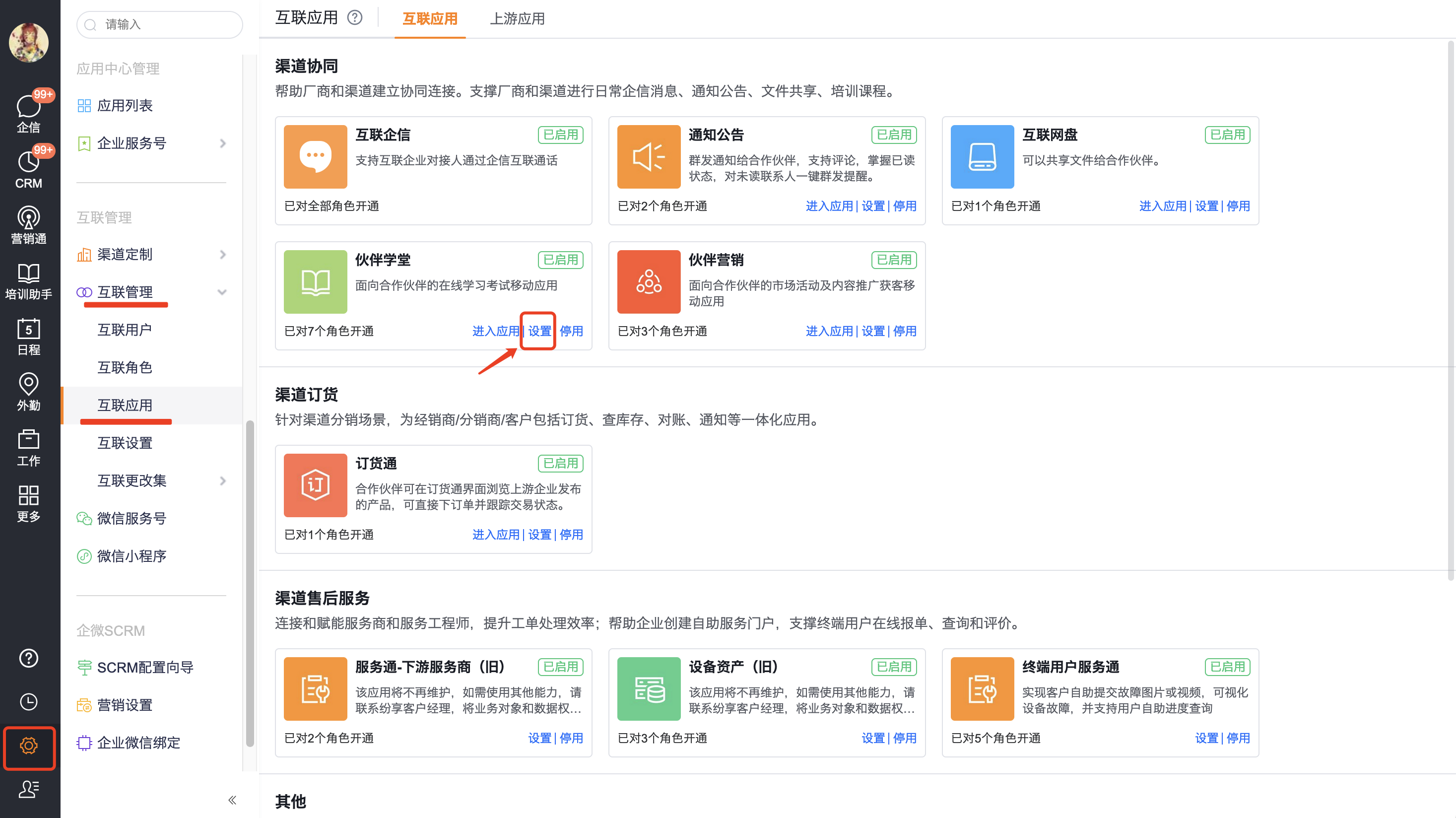
Task: Click the 伙伴学堂 green book icon
Action: coord(316,281)
